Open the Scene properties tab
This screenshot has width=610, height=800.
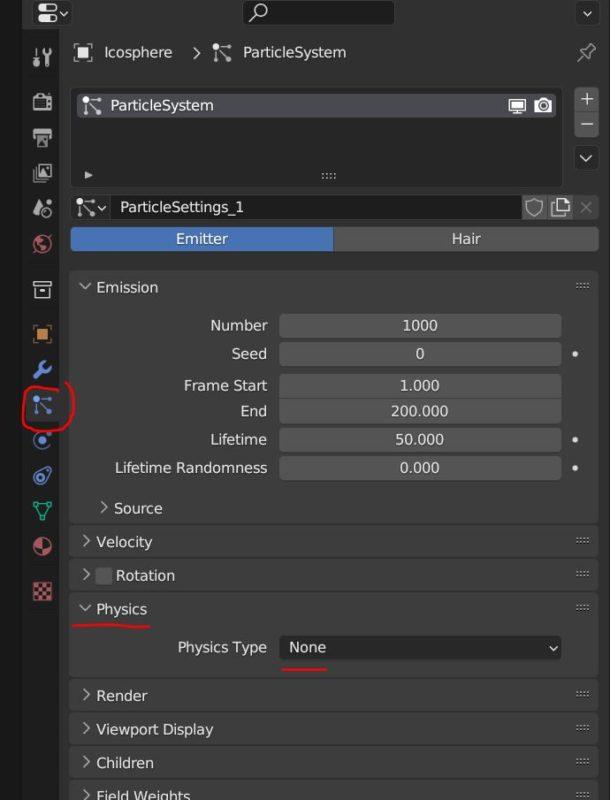(42, 208)
